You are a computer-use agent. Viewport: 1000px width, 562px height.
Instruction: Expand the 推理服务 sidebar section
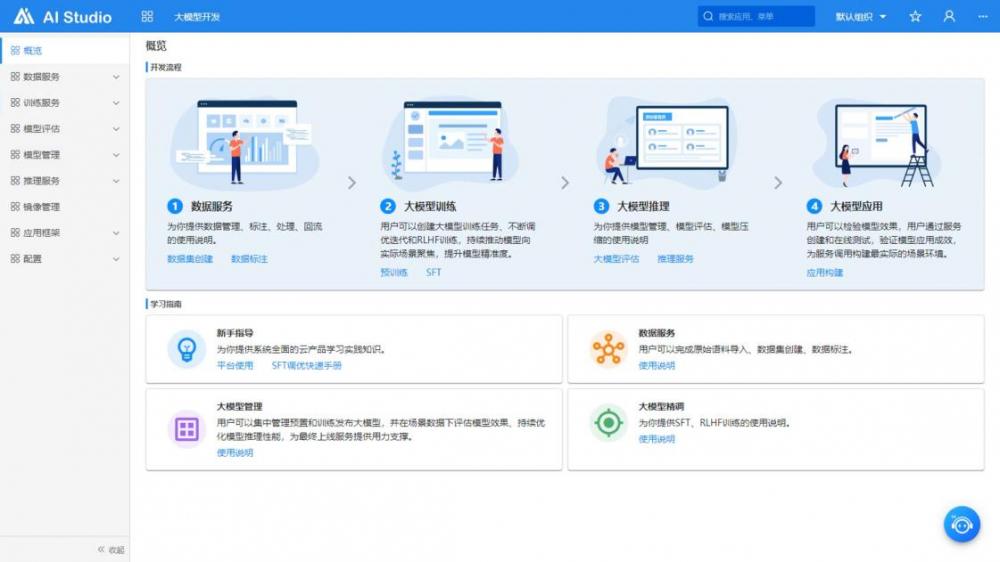click(x=64, y=181)
